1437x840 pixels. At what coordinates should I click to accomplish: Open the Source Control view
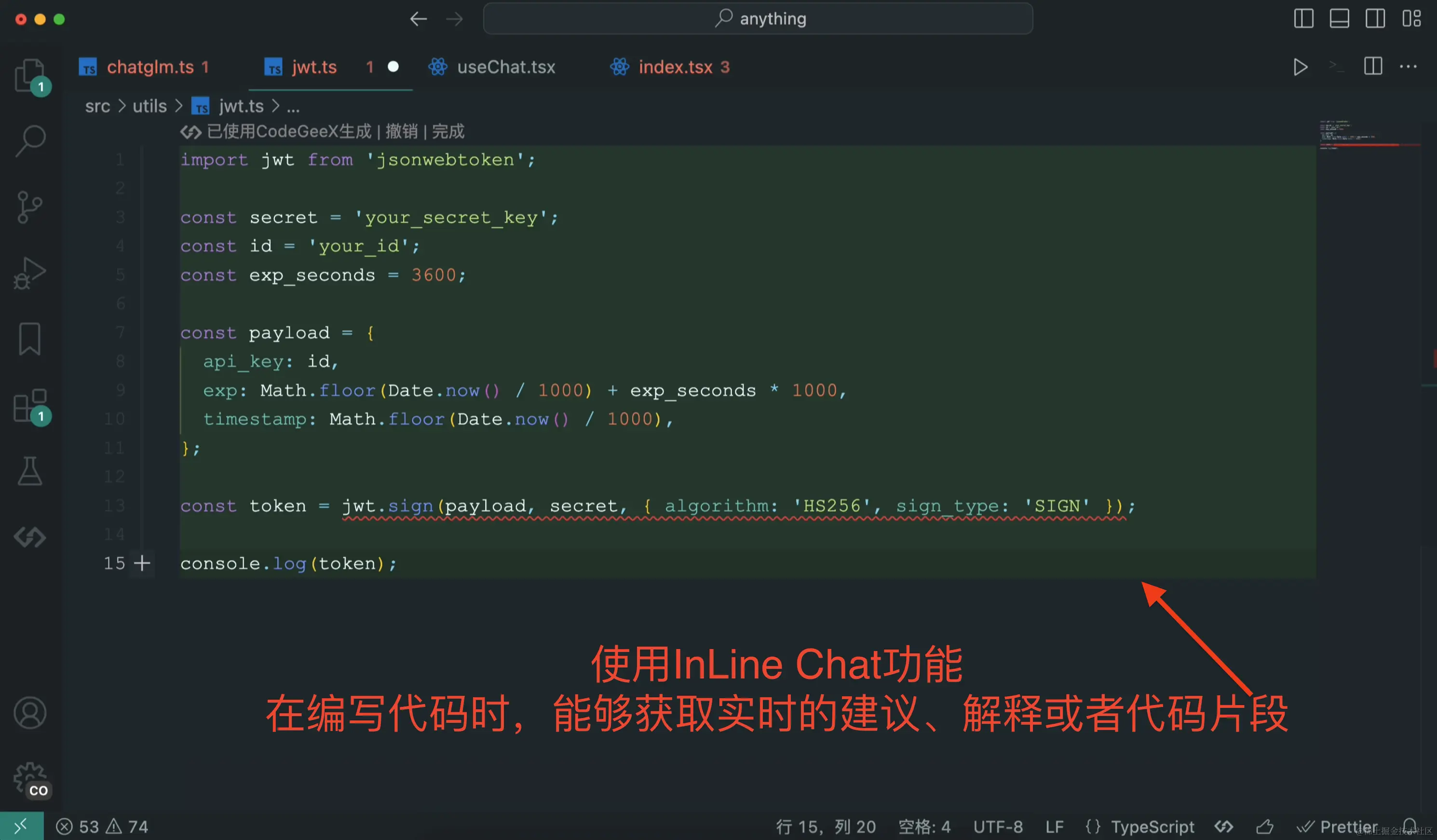pos(29,206)
